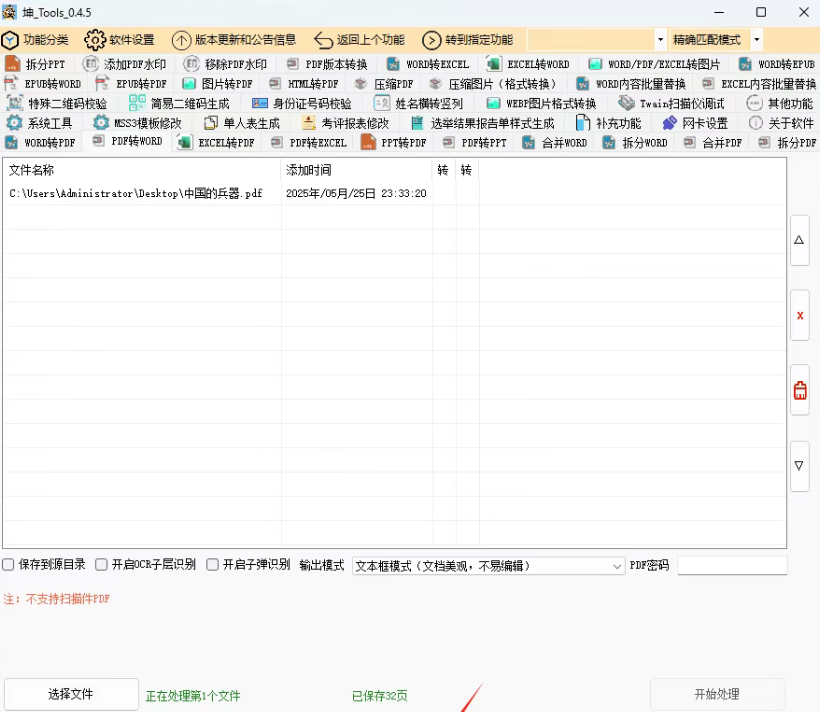Open the 输出模式 dropdown

coord(618,564)
